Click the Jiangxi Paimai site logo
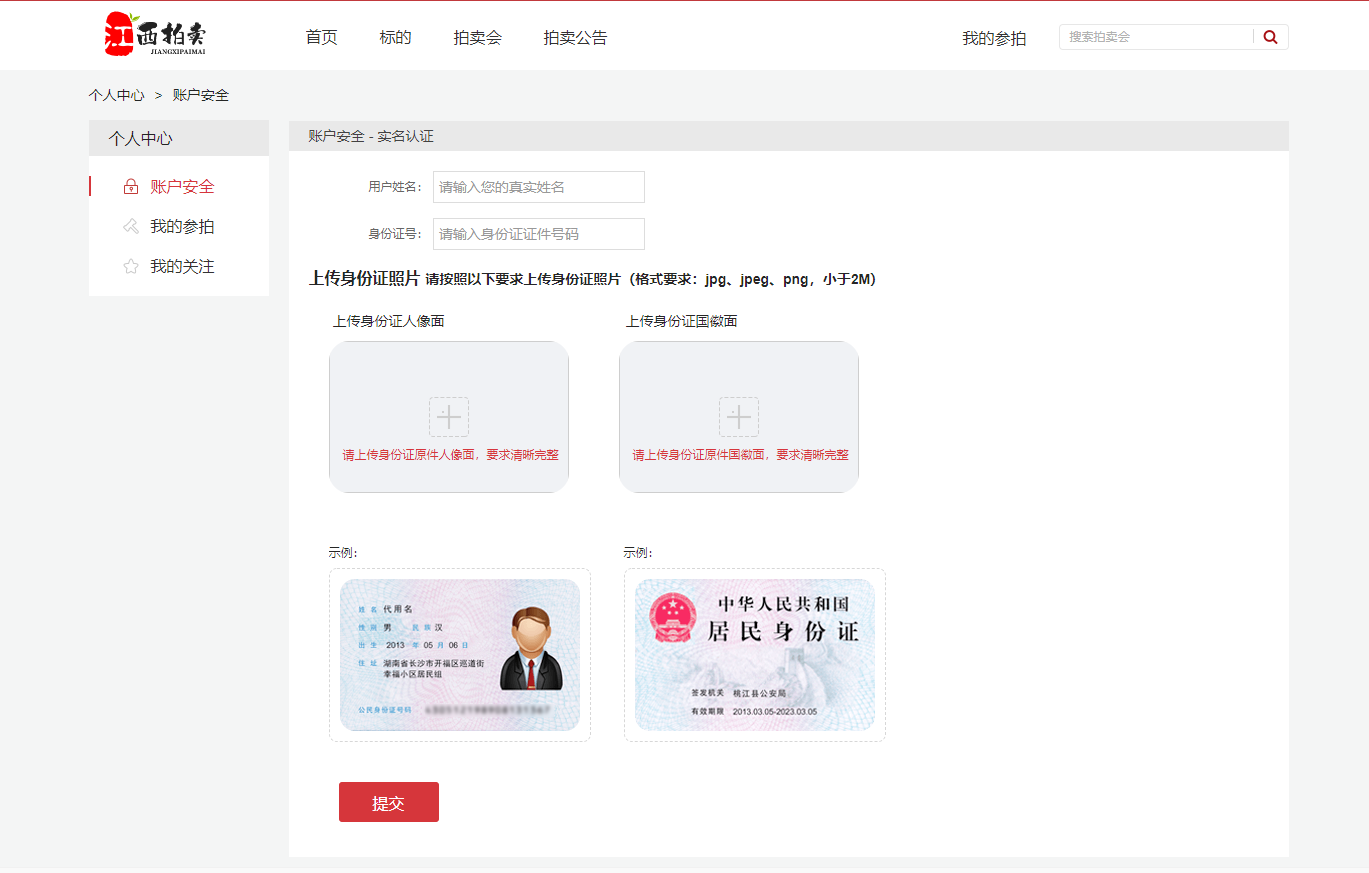The image size is (1369, 873). click(155, 35)
